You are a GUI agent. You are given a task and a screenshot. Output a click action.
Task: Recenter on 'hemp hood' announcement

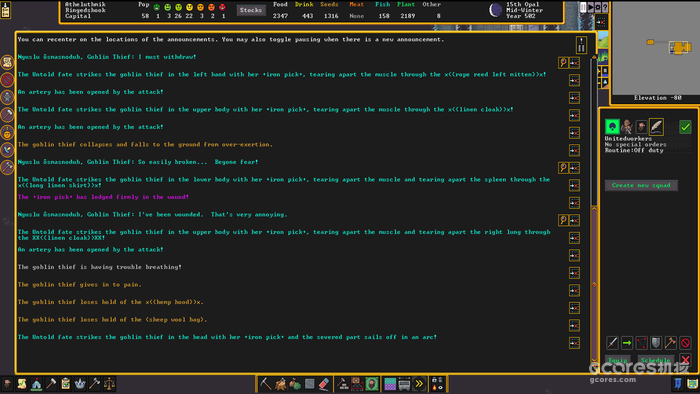click(x=575, y=308)
